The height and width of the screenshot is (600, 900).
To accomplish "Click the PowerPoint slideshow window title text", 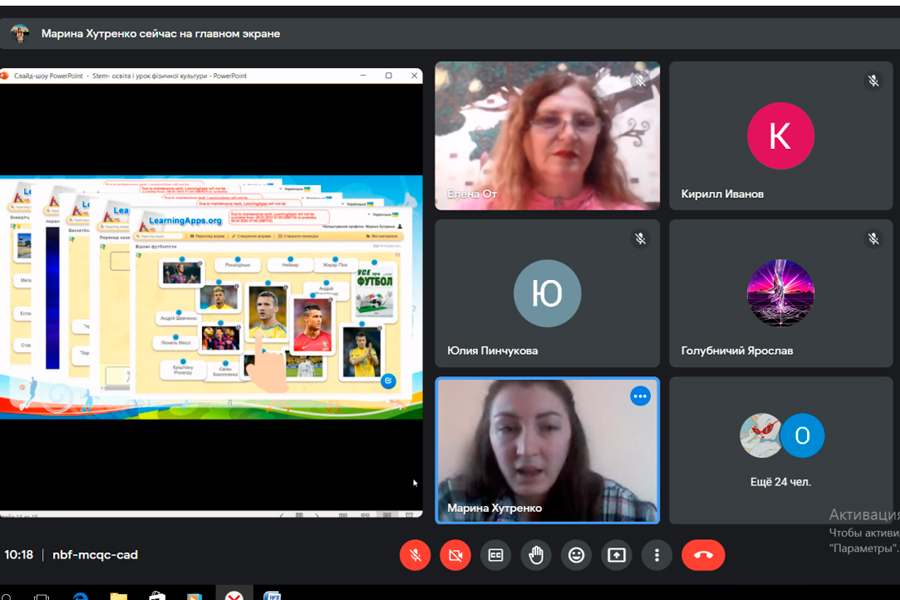I will 130,76.
